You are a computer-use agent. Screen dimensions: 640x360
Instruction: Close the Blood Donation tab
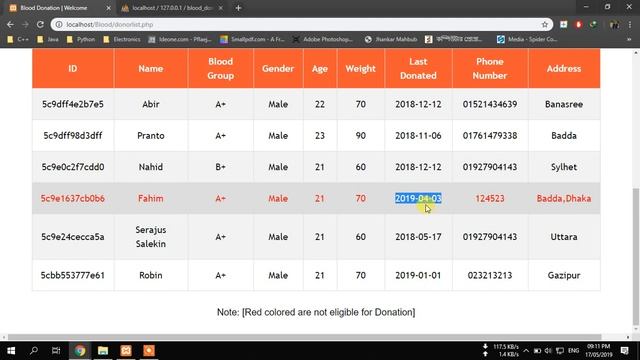(x=108, y=8)
